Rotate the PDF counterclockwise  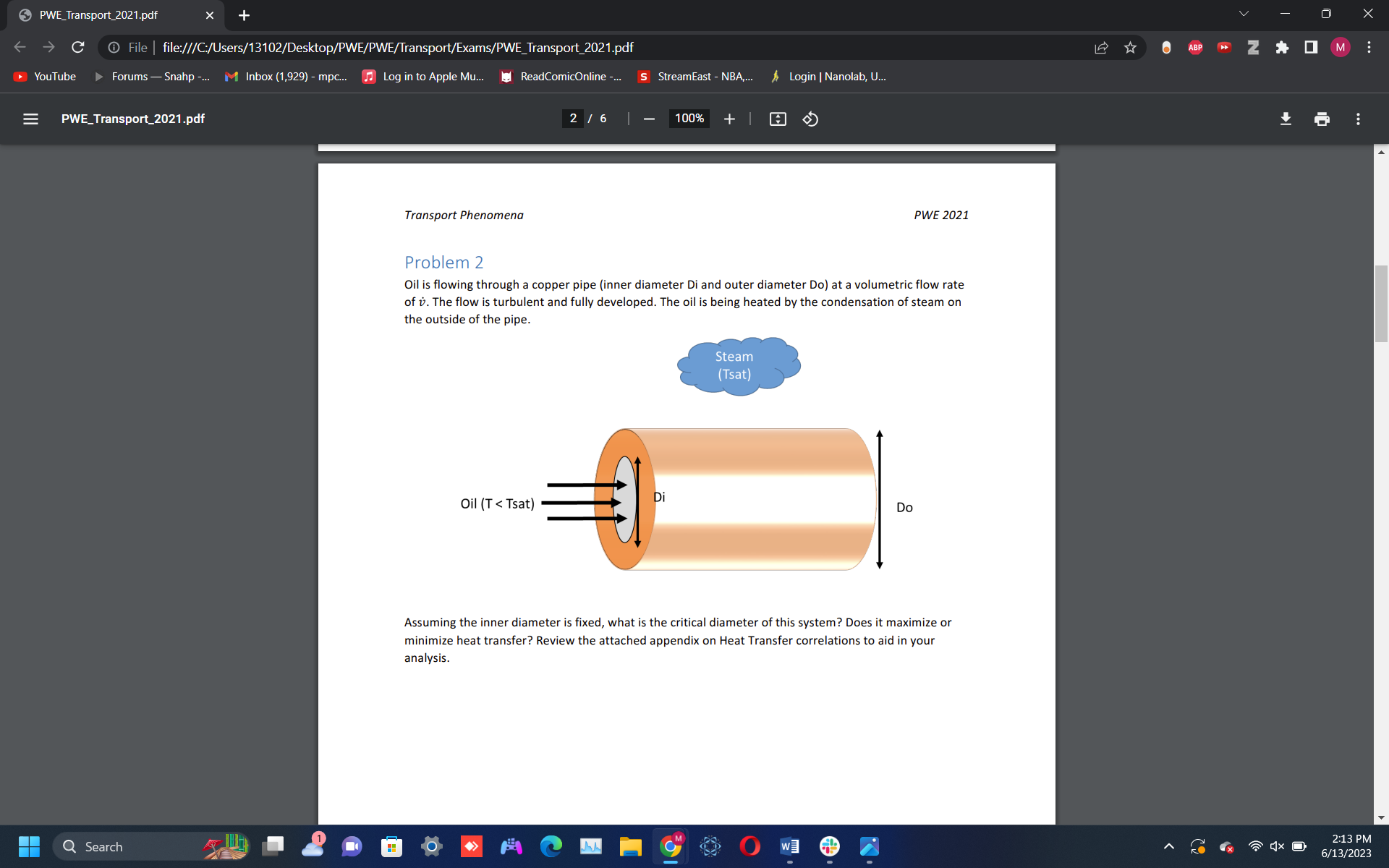click(x=810, y=119)
